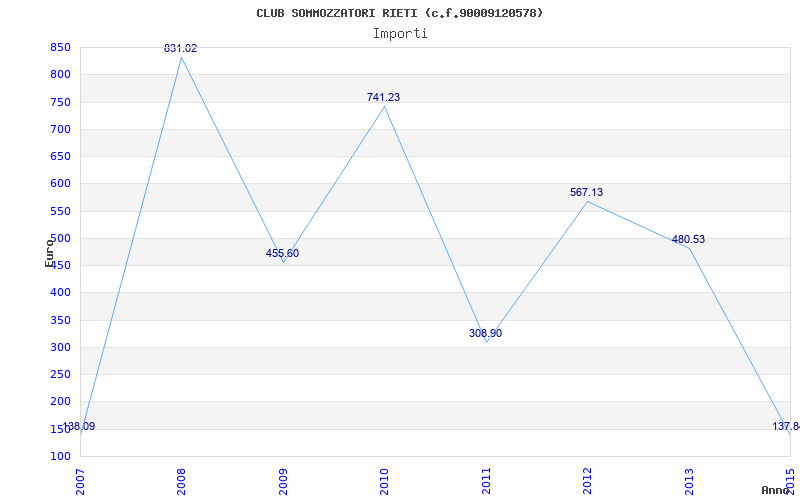The height and width of the screenshot is (500, 800).
Task: Select the 138.09 data label
Action: (x=78, y=426)
